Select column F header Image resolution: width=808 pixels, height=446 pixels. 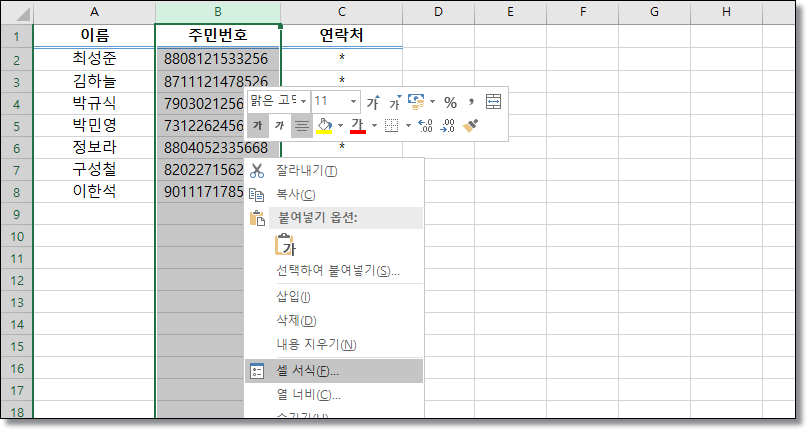582,12
